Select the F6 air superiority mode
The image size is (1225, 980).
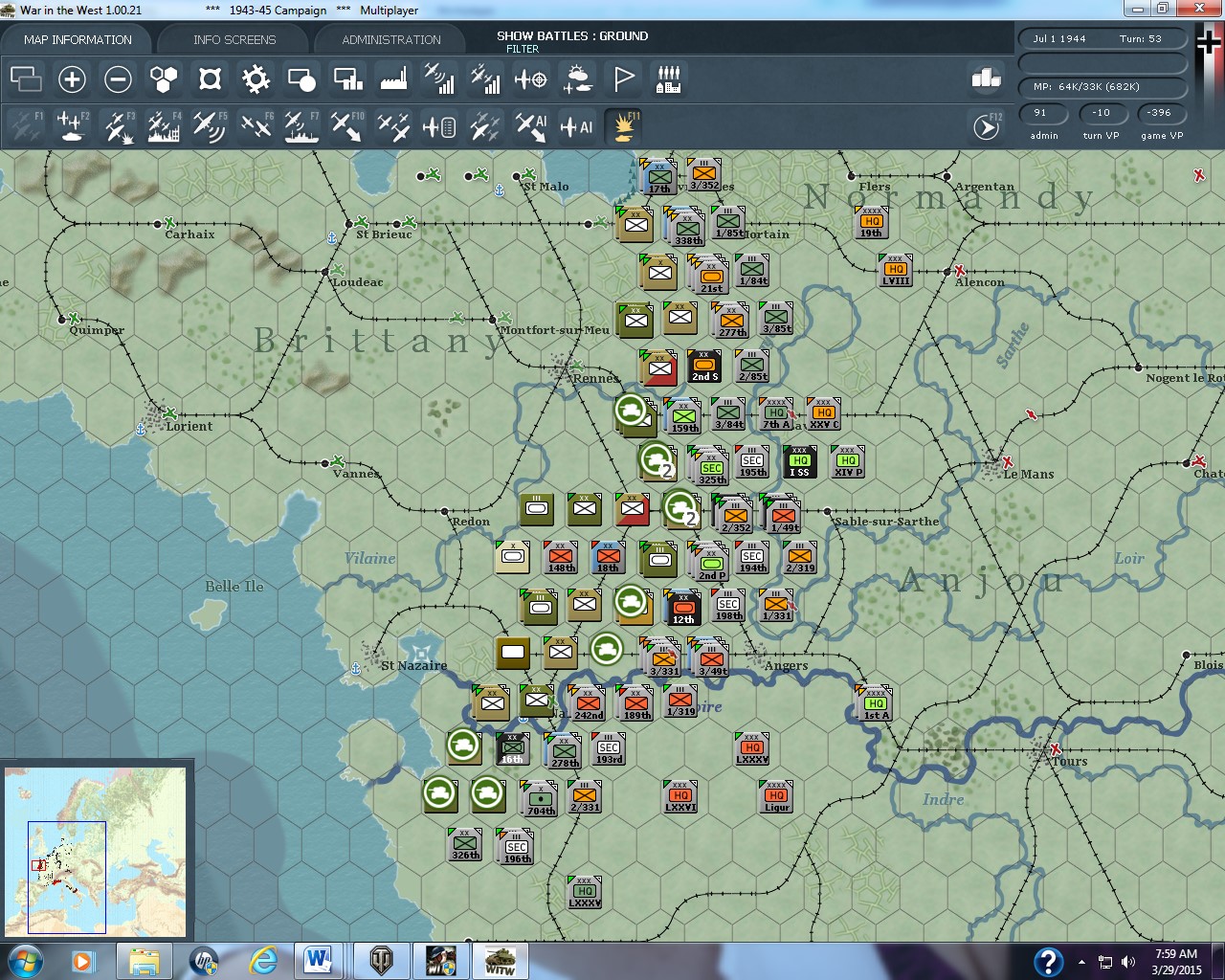pyautogui.click(x=256, y=126)
